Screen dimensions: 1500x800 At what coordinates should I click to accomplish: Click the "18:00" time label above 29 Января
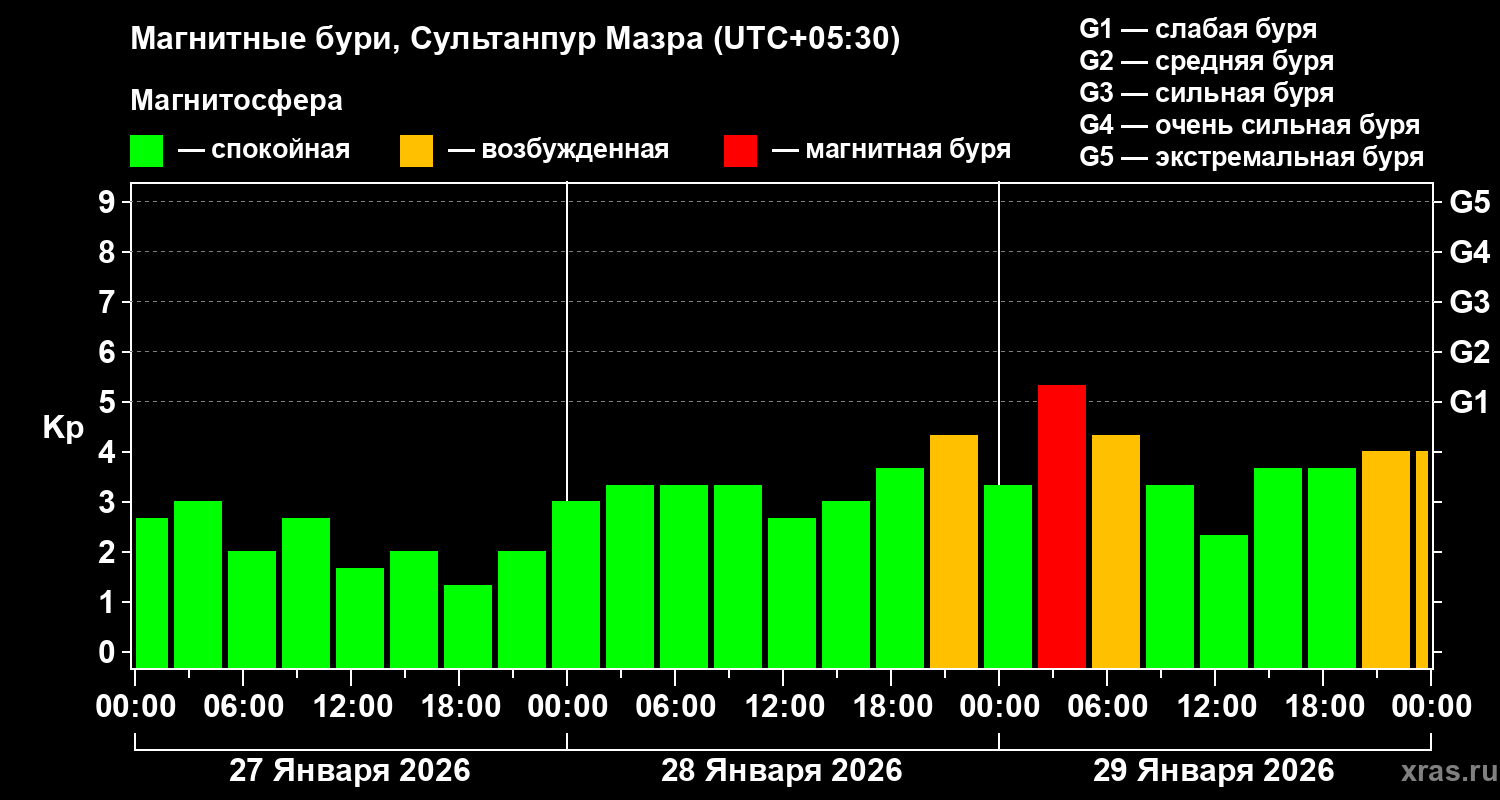[1323, 706]
